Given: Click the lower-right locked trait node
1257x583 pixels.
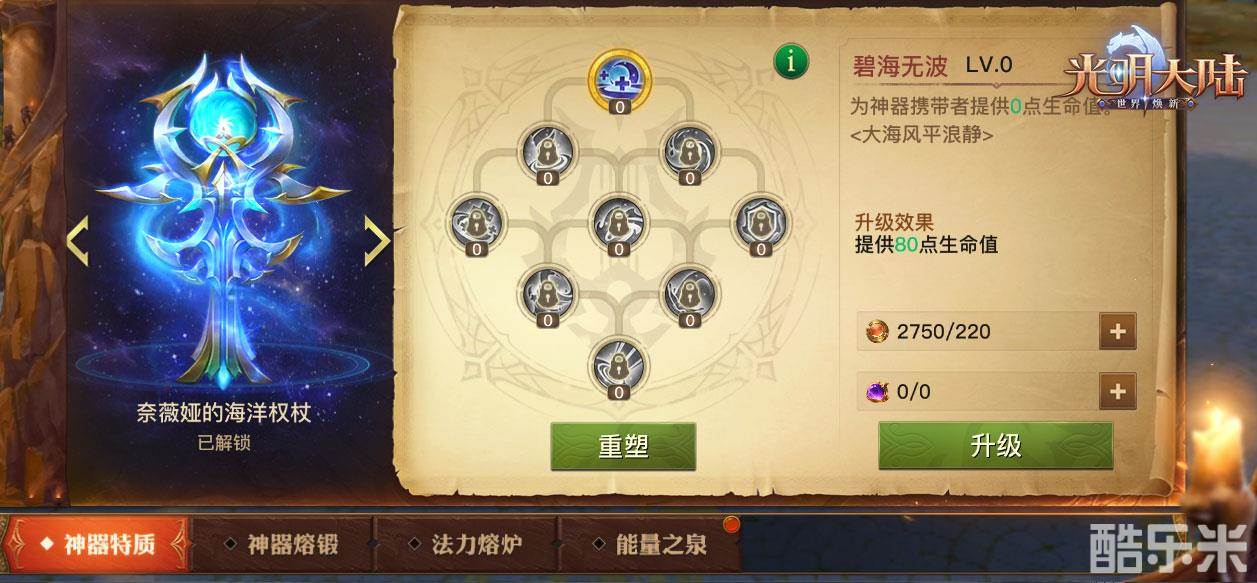Looking at the screenshot, I should pyautogui.click(x=691, y=293).
